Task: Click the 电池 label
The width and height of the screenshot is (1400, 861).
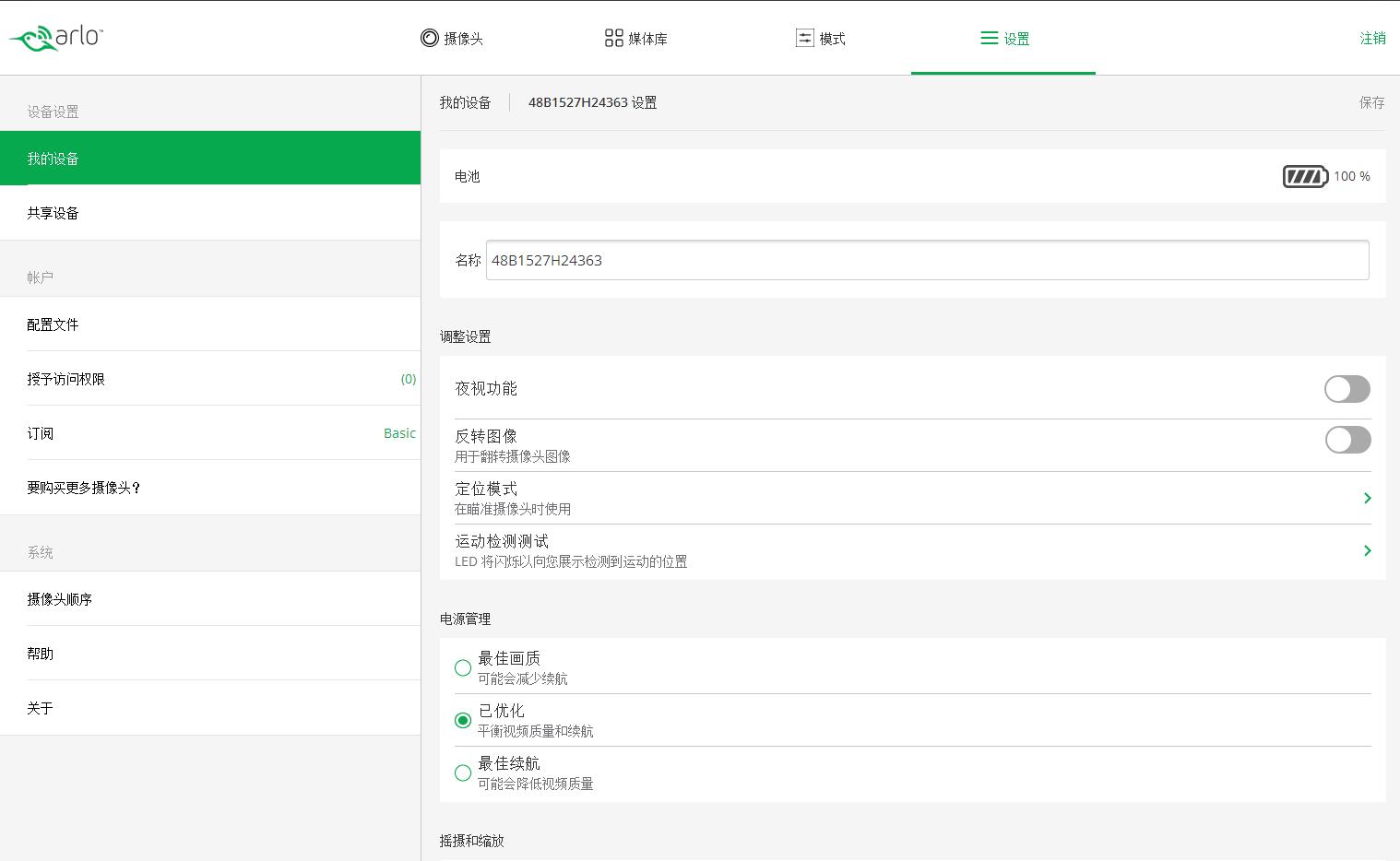Action: point(468,176)
